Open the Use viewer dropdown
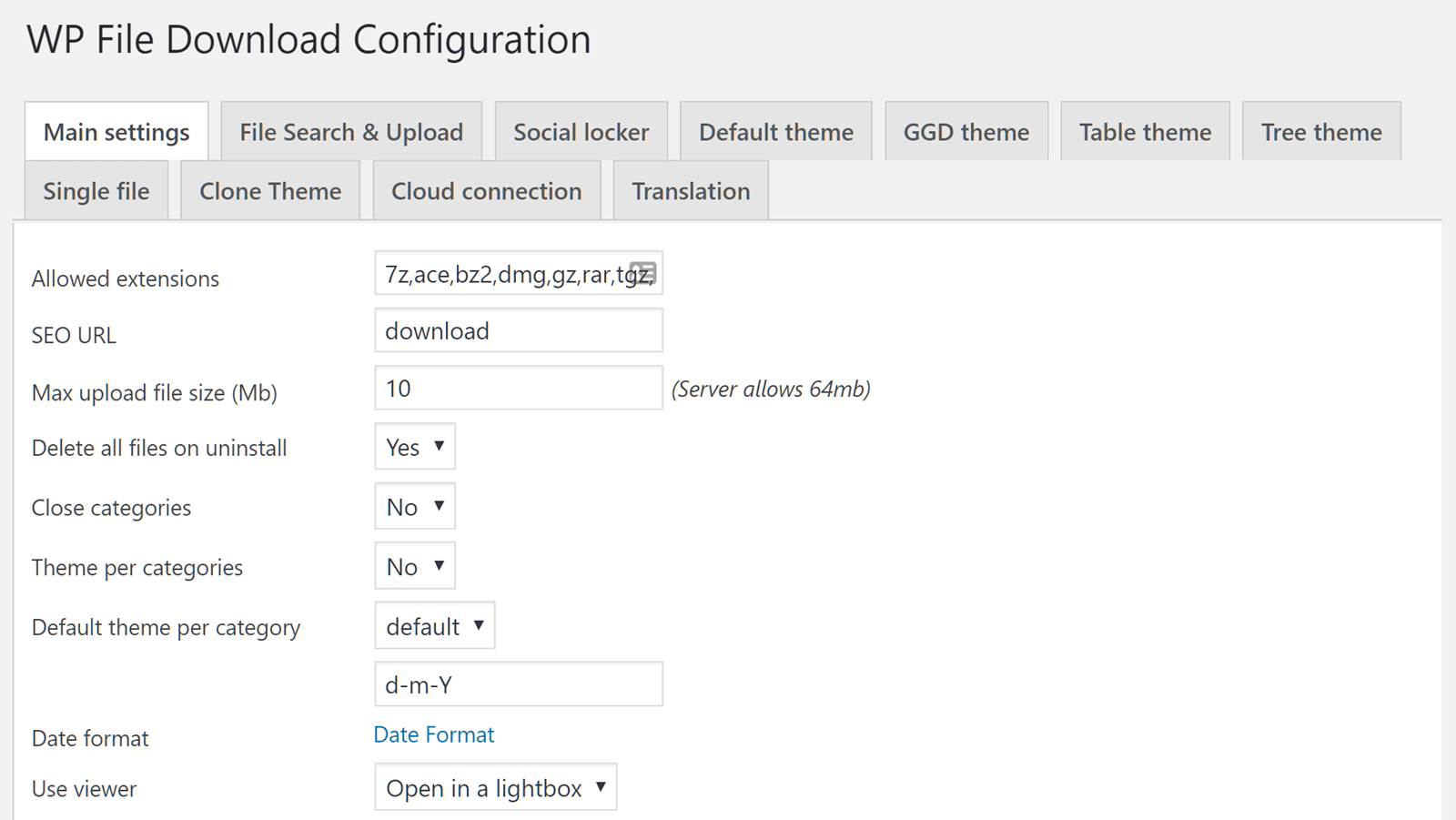Screen dimensions: 1456x820 coord(495,788)
